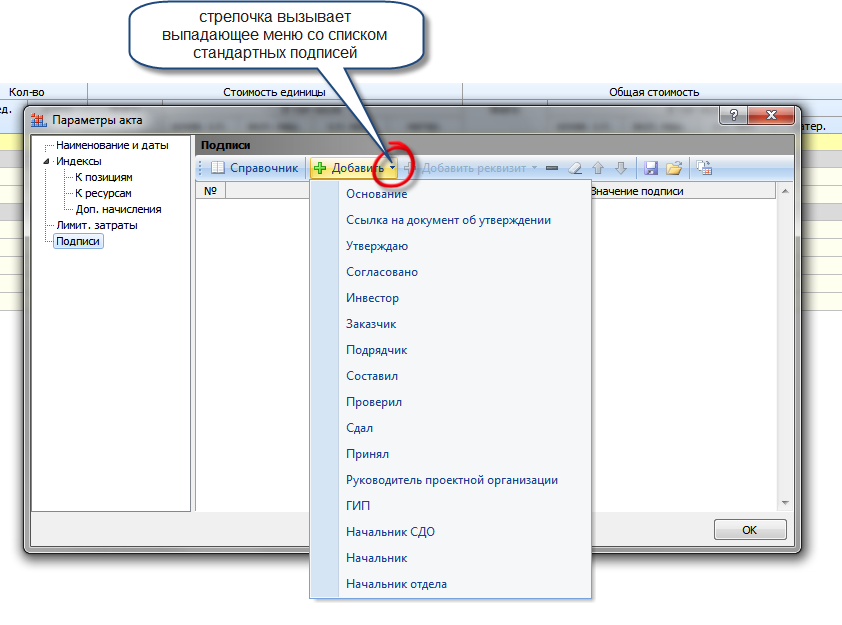The image size is (842, 625).
Task: Select Доп. начисления tree item
Action: [x=118, y=209]
